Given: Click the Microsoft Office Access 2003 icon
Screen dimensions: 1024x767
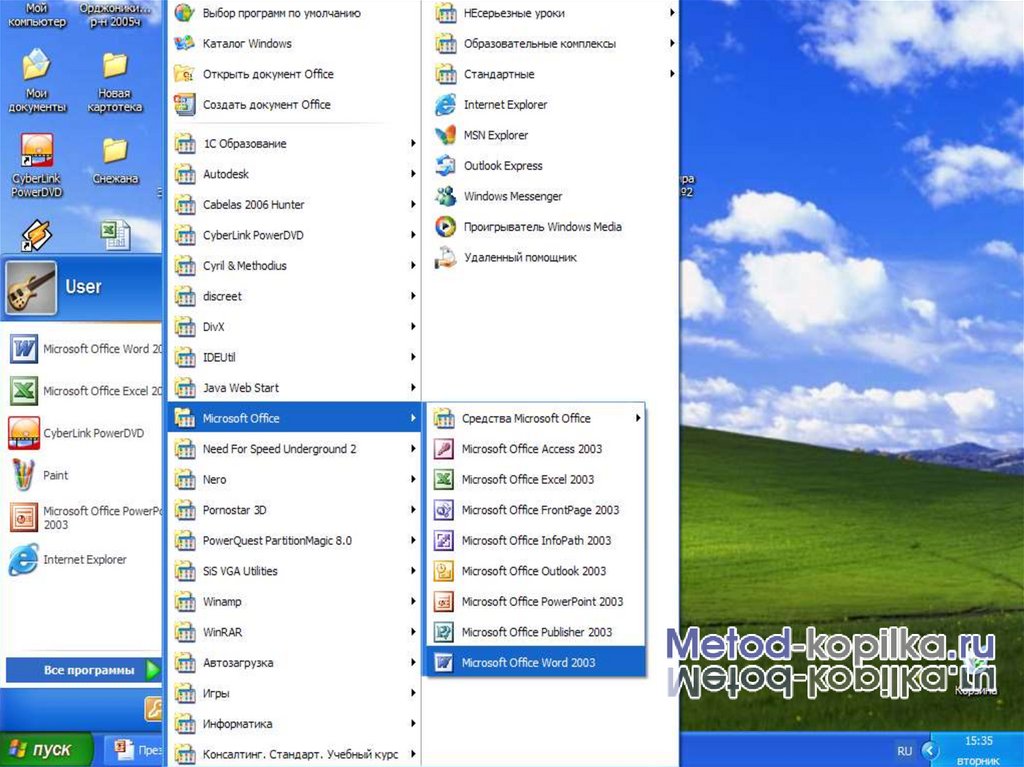Looking at the screenshot, I should pos(444,449).
